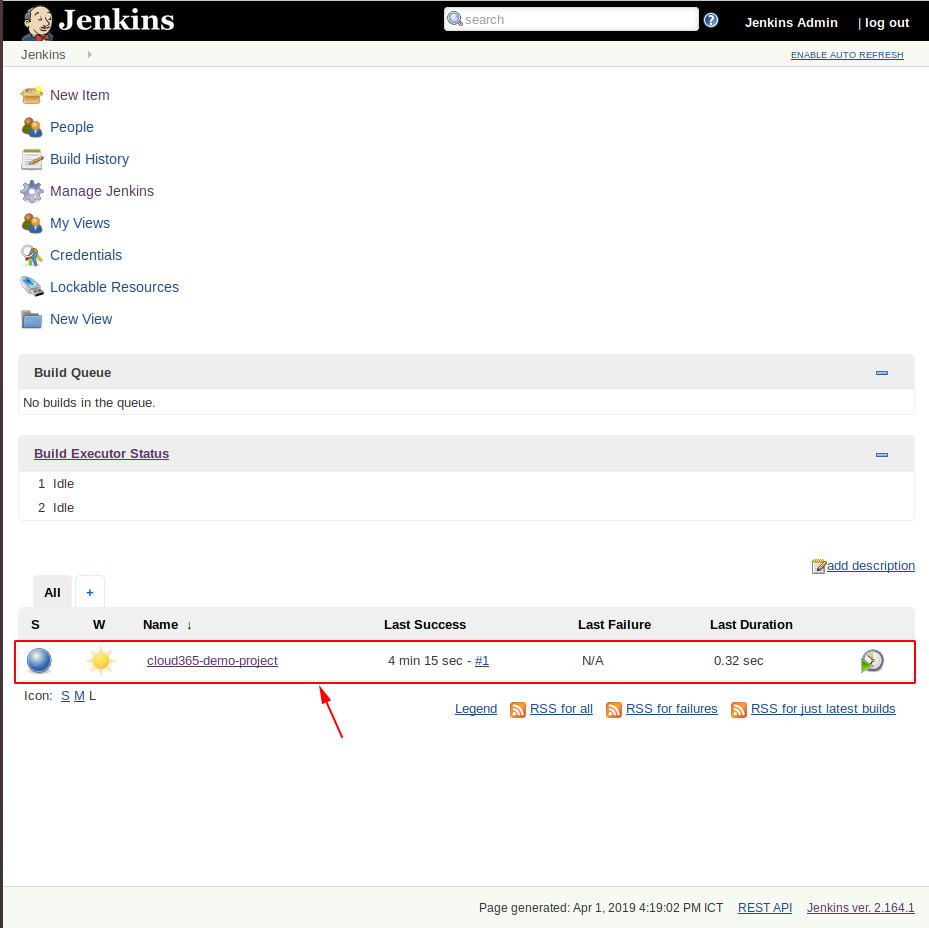The width and height of the screenshot is (929, 928).
Task: Click the Build History notepad icon
Action: [31, 159]
